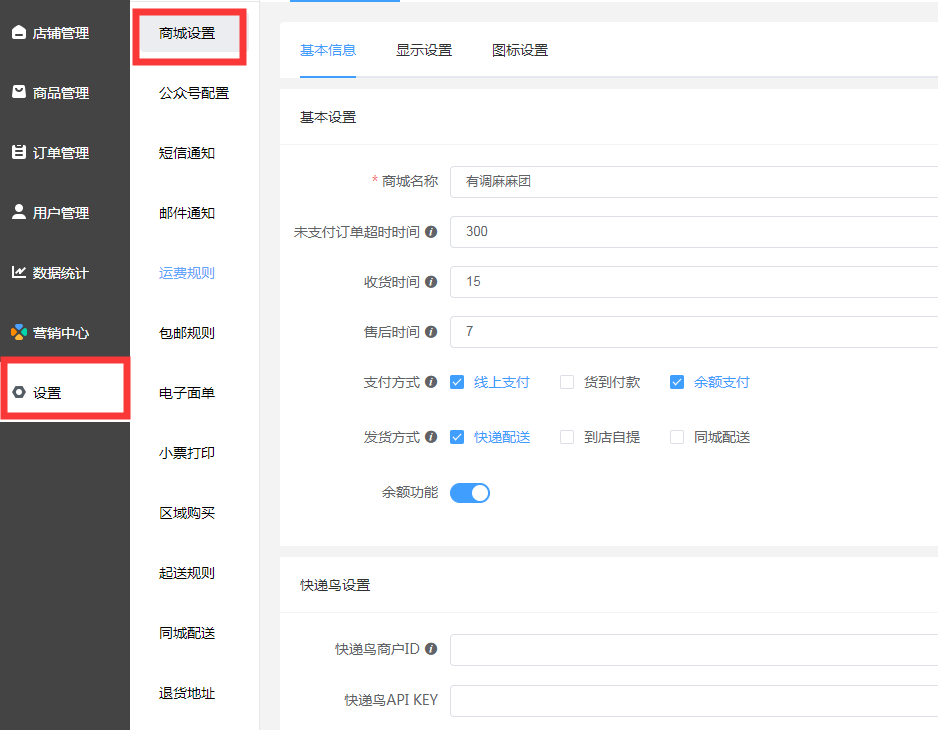The width and height of the screenshot is (938, 730).
Task: Uncheck the 线上支付 checkbox
Action: 457,382
